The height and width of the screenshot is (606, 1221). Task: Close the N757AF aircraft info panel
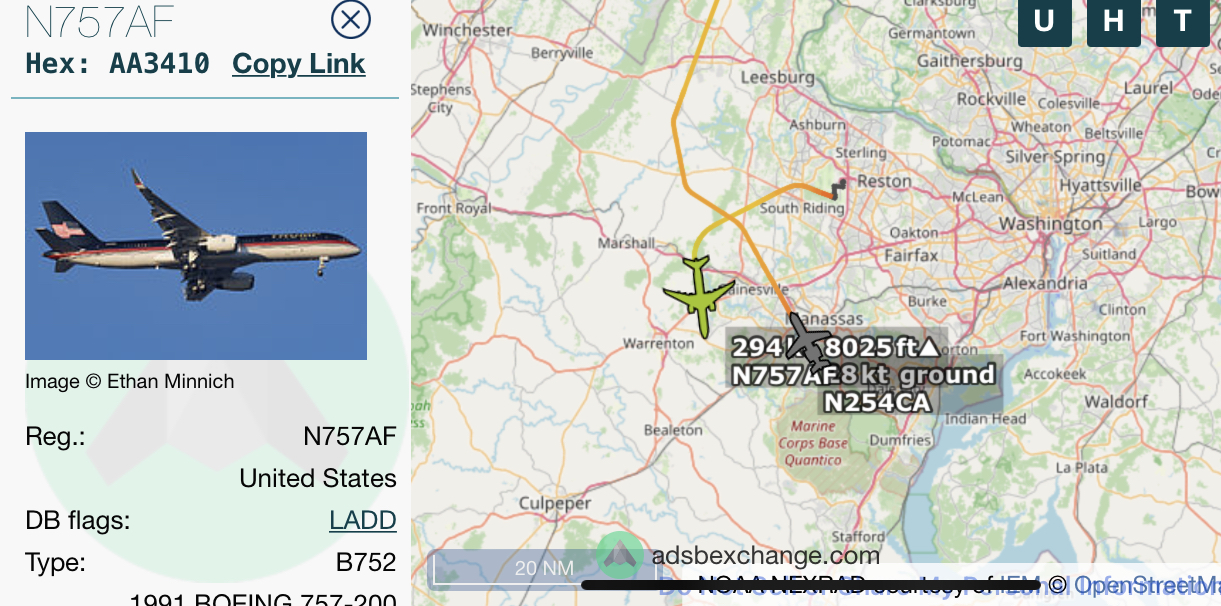coord(350,18)
